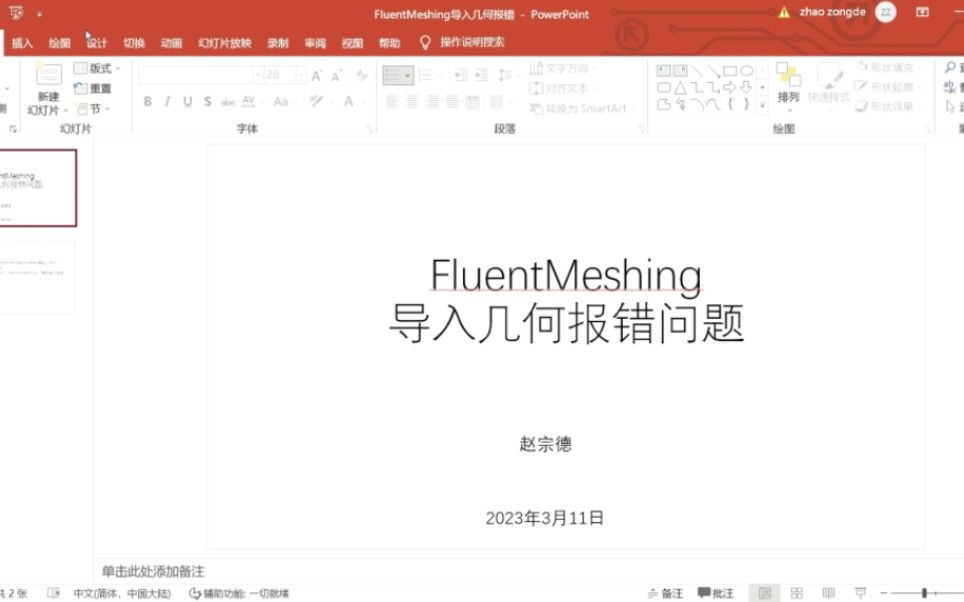Viewport: 964px width, 602px height.
Task: Click the text highlight color icon
Action: (317, 101)
